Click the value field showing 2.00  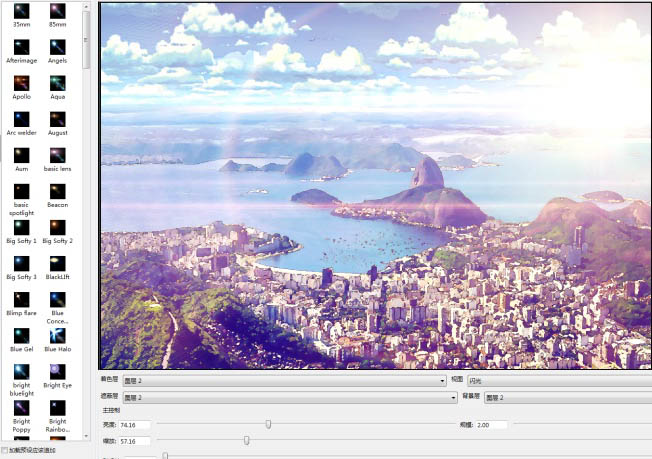pos(491,425)
